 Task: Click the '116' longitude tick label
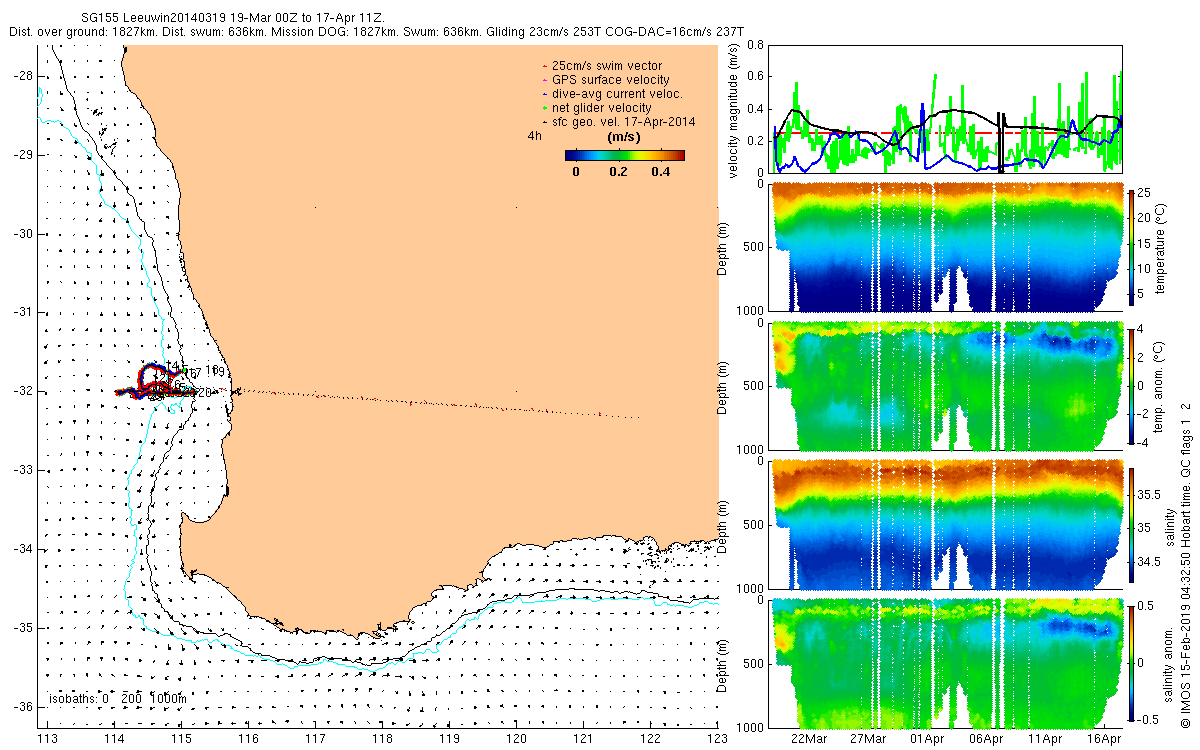tap(248, 738)
